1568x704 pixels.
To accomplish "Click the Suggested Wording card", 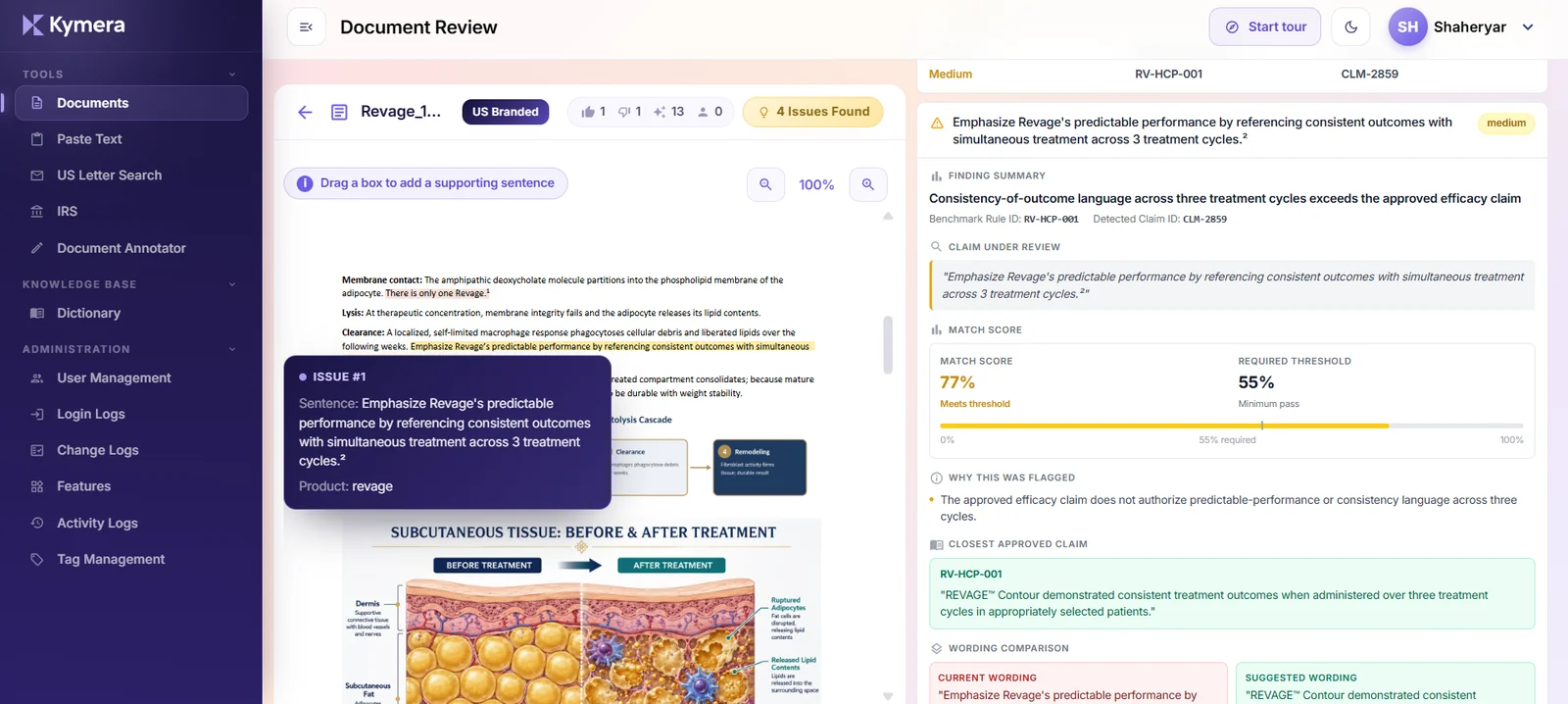I will click(x=1385, y=683).
